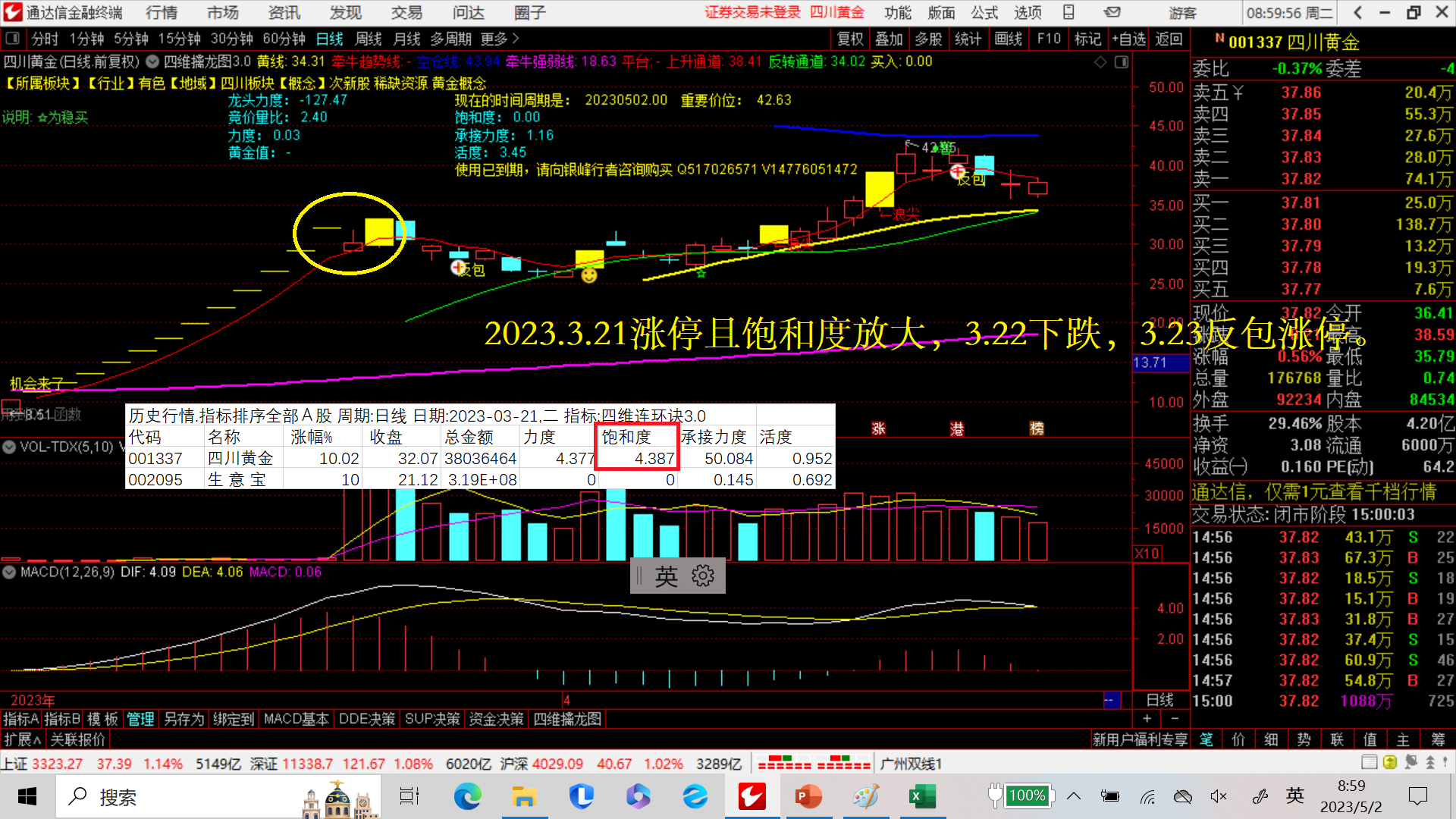Image resolution: width=1456 pixels, height=819 pixels.
Task: Click the +自选 button
Action: 1129,39
